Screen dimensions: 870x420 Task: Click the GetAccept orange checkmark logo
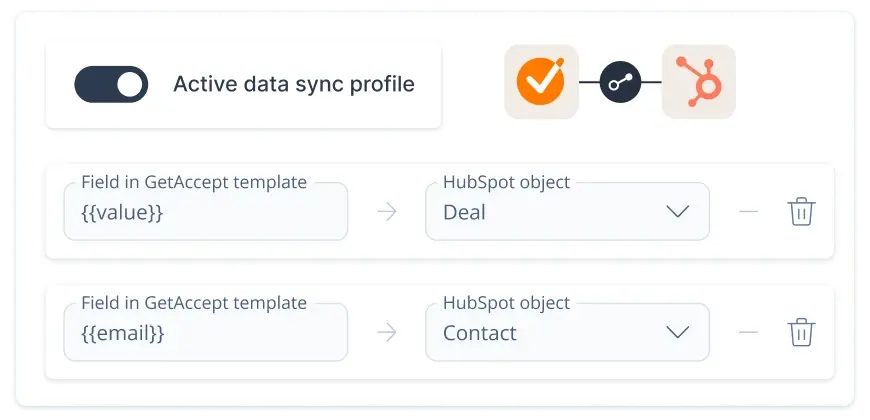541,82
